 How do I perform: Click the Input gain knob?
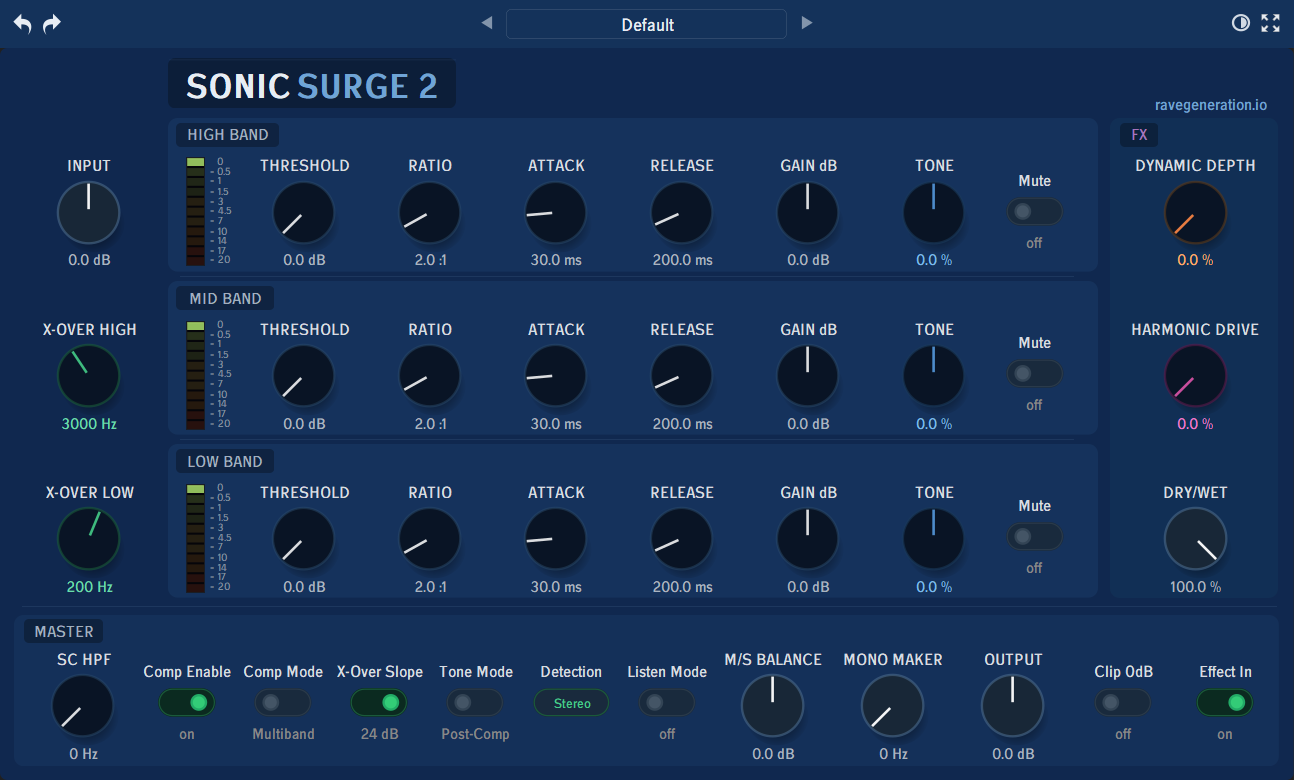point(88,212)
